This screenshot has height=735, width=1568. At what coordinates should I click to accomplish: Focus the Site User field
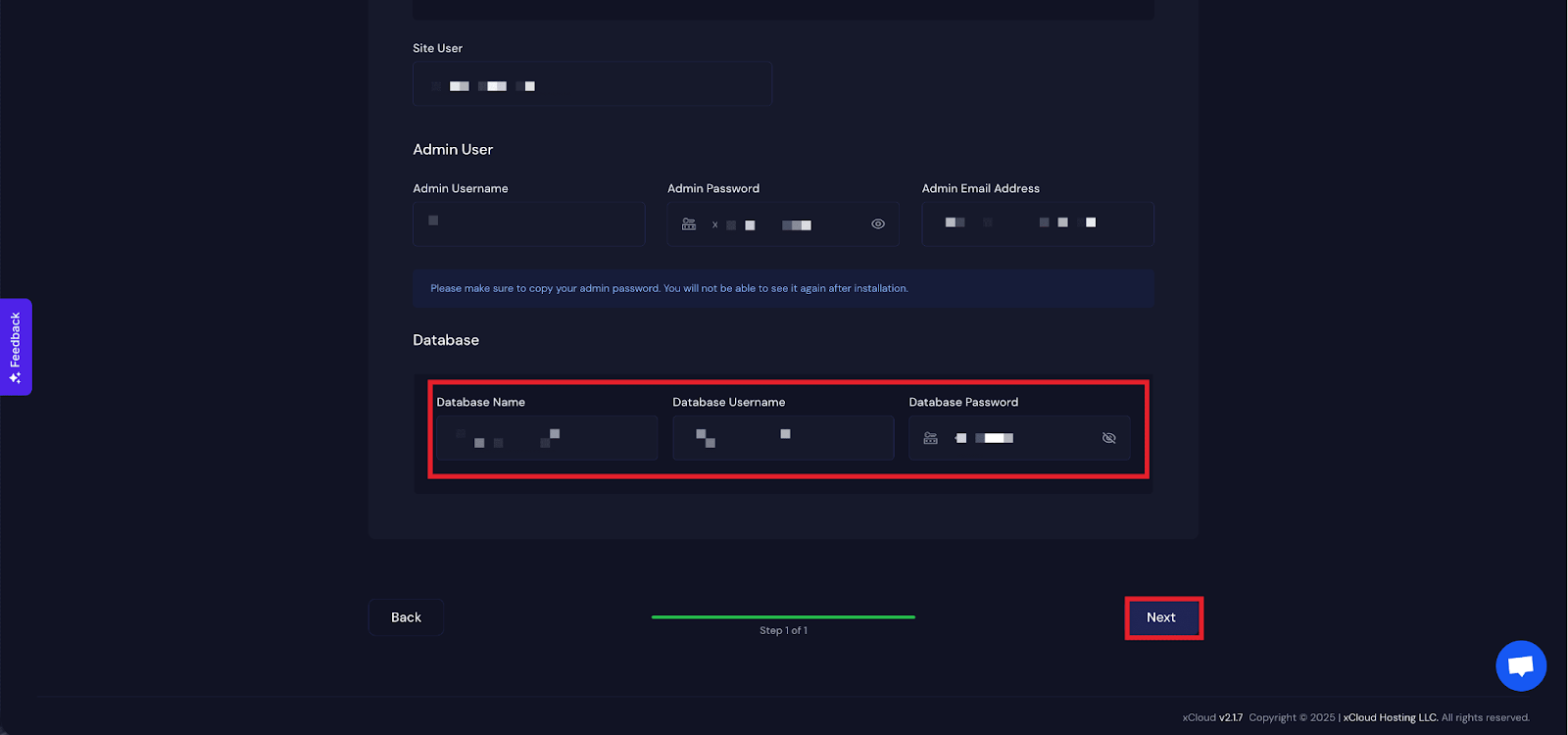pyautogui.click(x=592, y=84)
